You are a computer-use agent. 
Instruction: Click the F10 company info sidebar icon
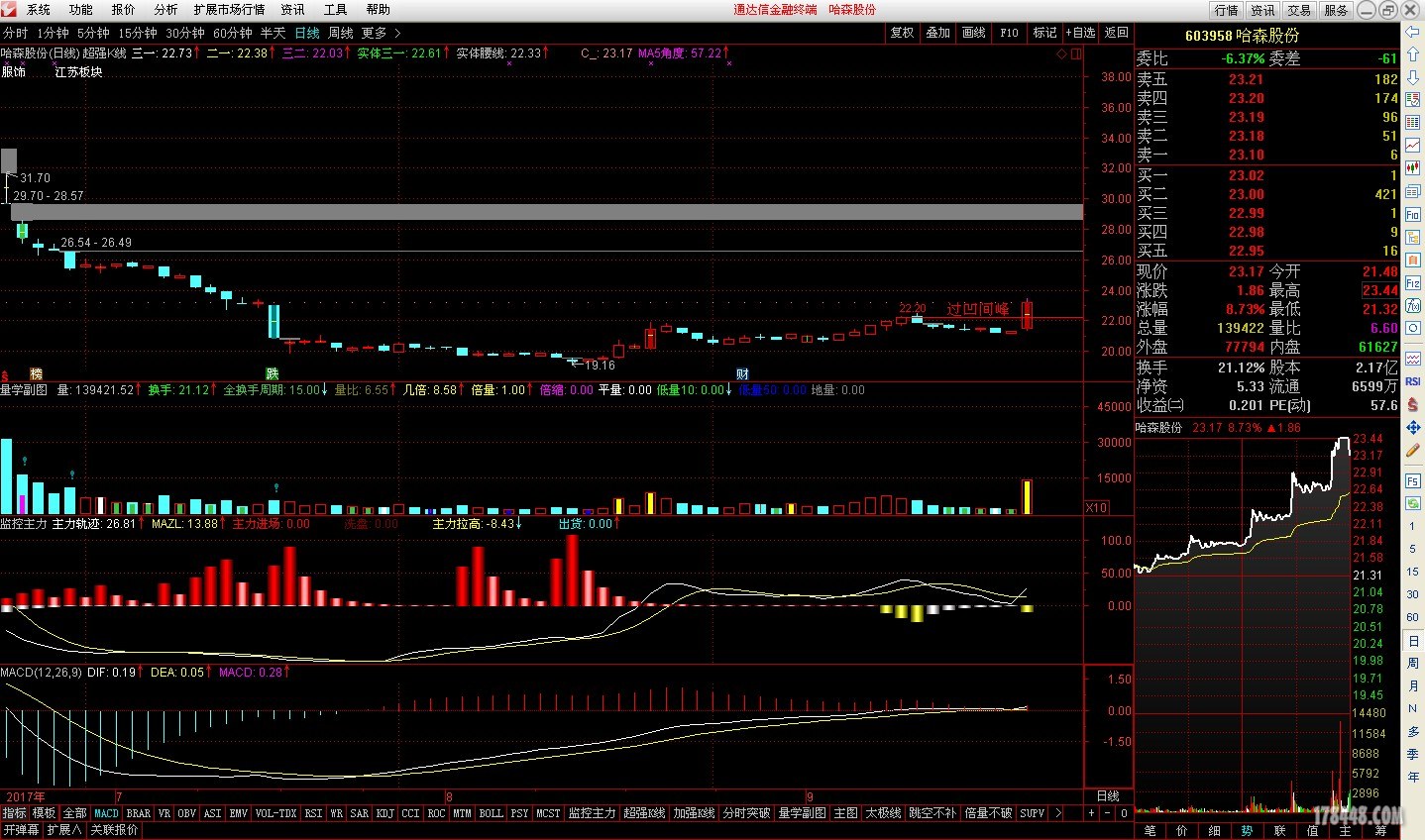tap(1413, 214)
